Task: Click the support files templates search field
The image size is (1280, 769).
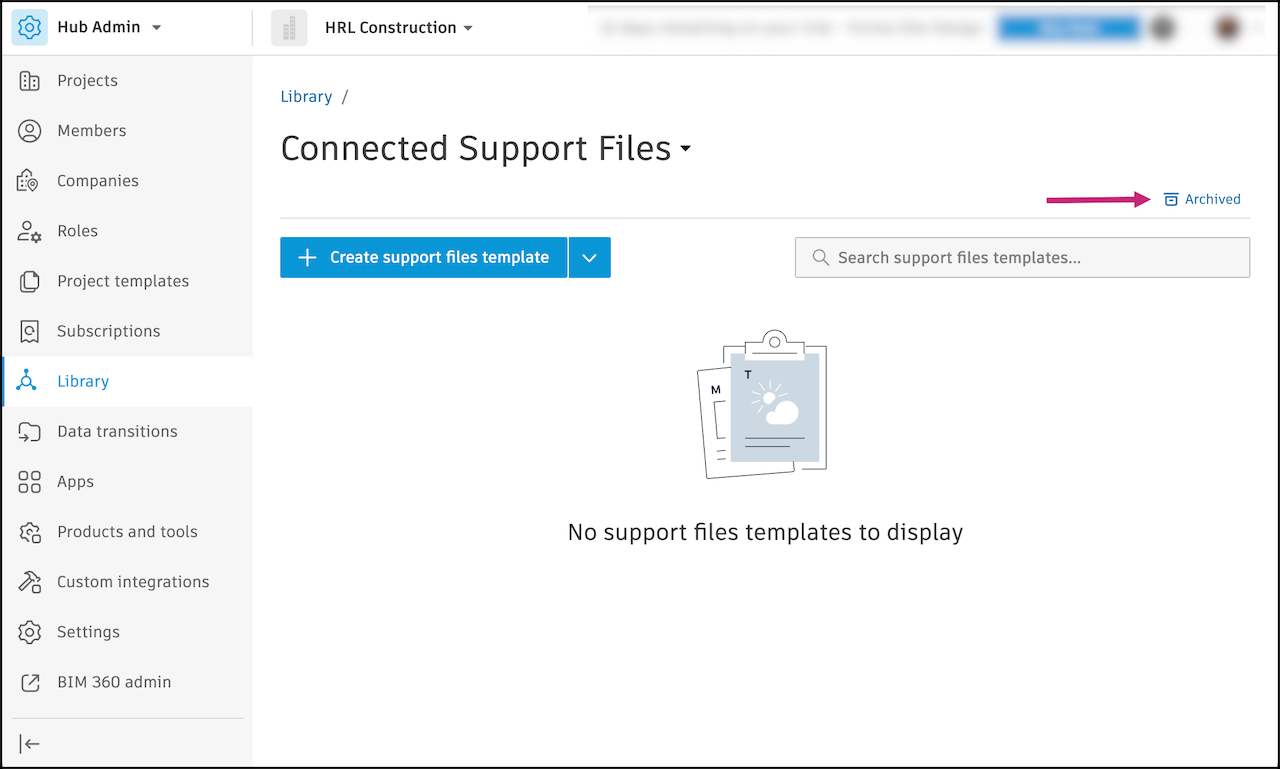Action: click(x=1022, y=257)
